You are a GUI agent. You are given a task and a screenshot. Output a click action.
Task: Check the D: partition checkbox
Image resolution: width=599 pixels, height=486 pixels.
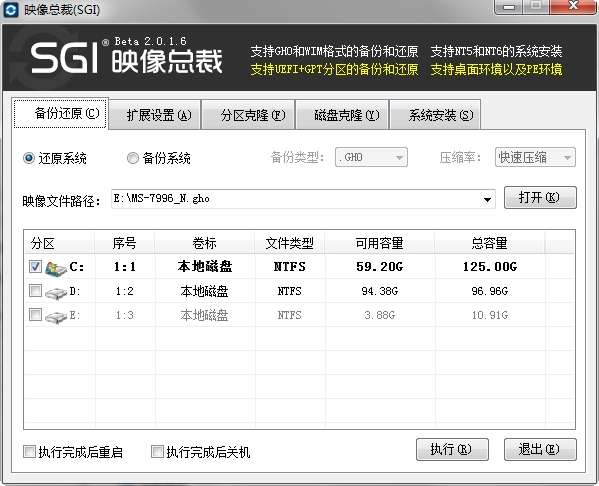pyautogui.click(x=36, y=291)
